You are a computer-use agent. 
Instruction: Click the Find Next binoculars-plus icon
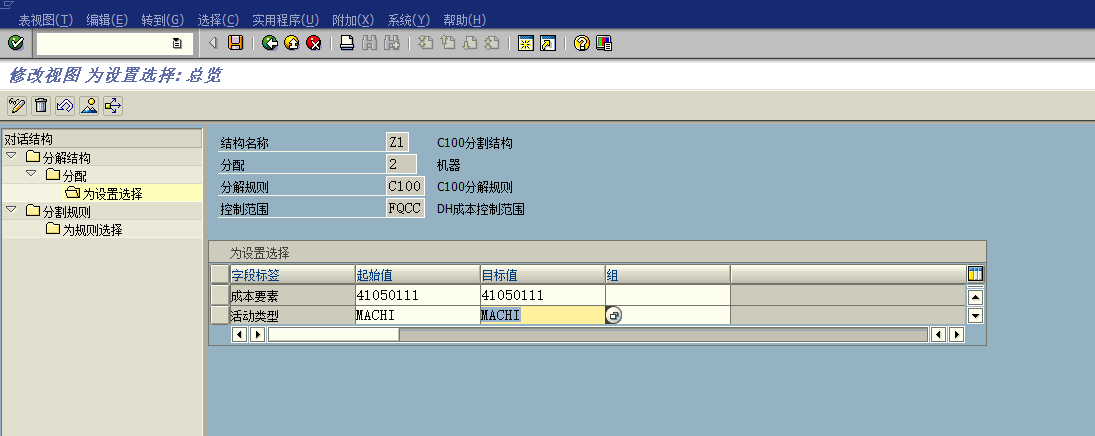click(x=392, y=43)
